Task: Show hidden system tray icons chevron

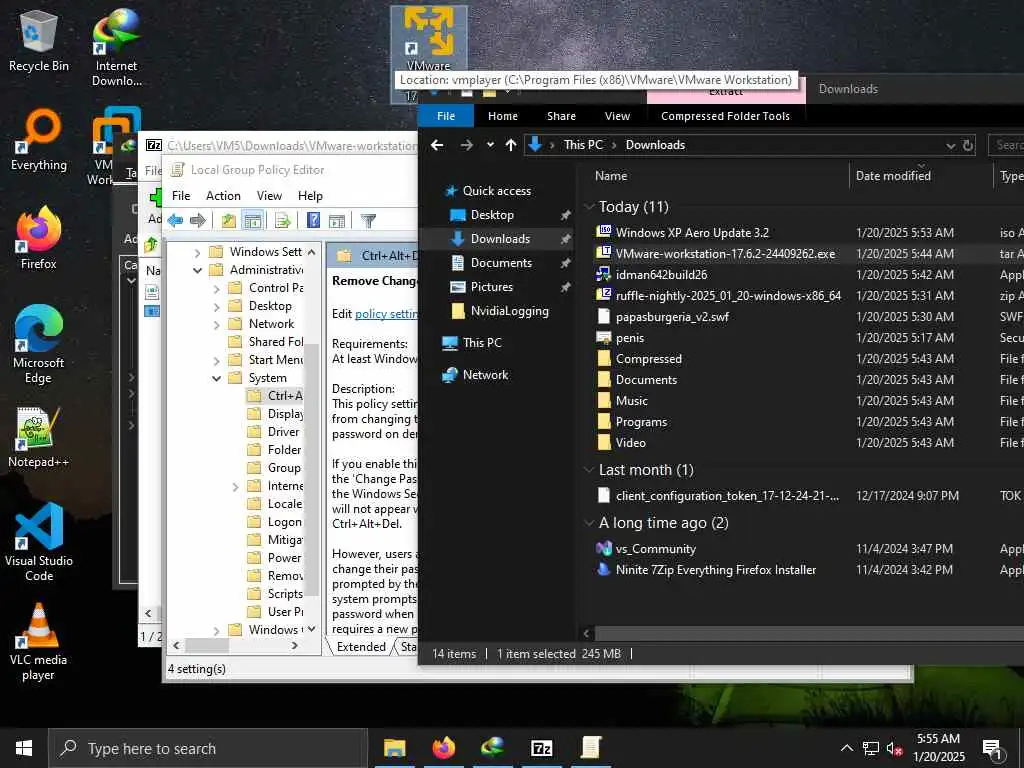Action: [x=846, y=748]
